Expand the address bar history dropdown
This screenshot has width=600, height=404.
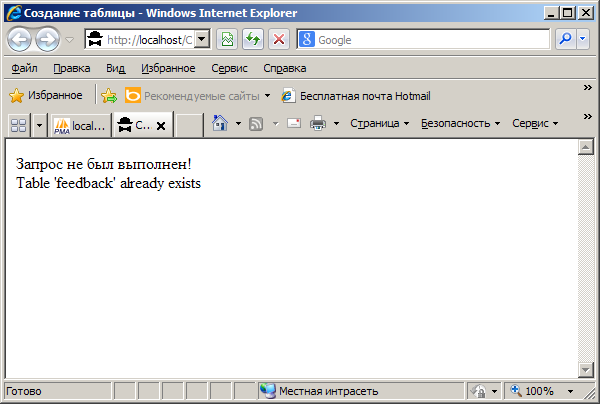tap(202, 39)
